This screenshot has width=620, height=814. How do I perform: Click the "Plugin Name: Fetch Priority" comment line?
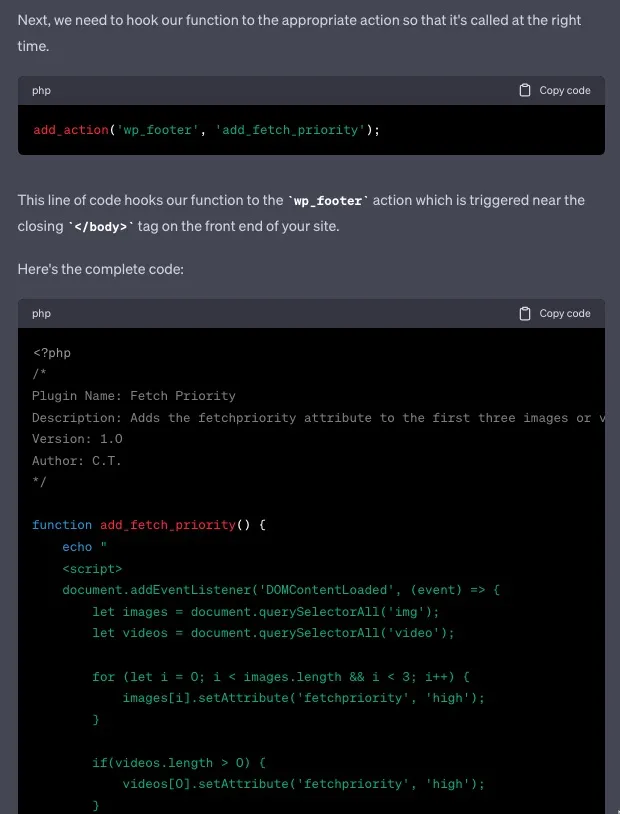point(134,396)
